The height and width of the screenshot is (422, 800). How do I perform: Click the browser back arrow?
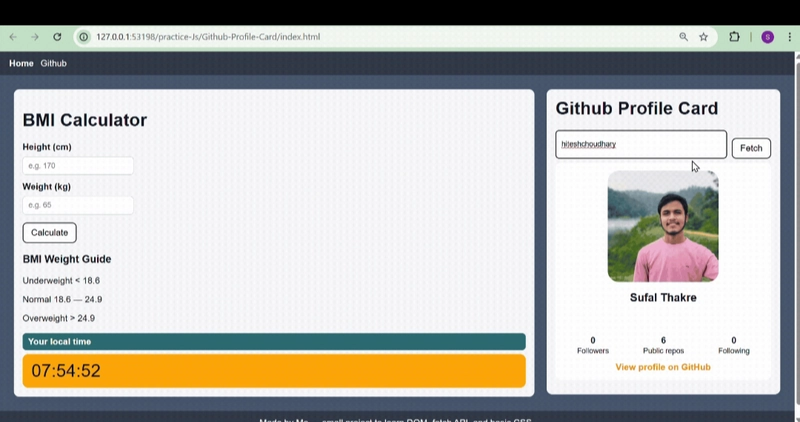[x=13, y=37]
